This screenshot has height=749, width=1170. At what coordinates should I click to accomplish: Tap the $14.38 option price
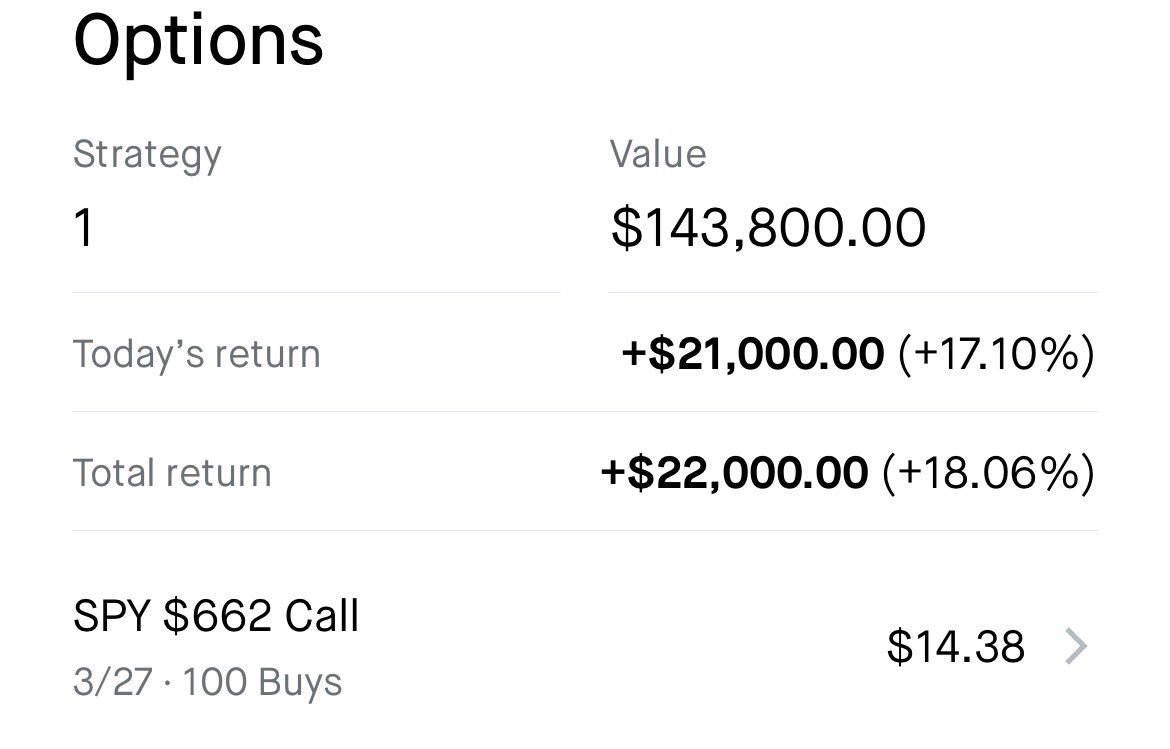(x=955, y=647)
